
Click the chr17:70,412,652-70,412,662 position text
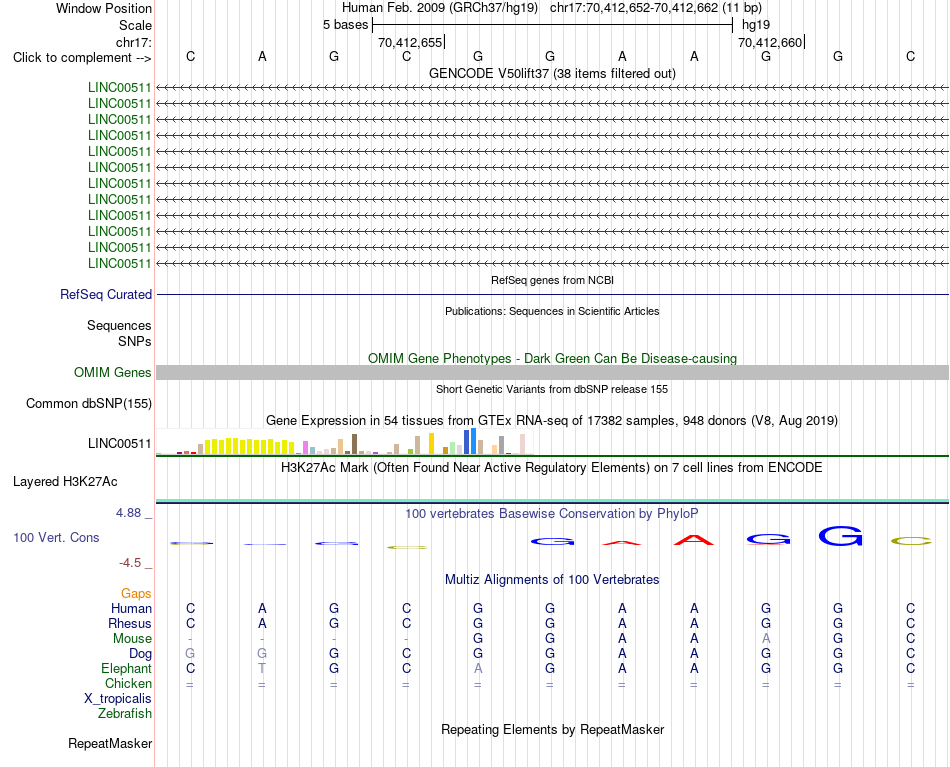point(634,8)
